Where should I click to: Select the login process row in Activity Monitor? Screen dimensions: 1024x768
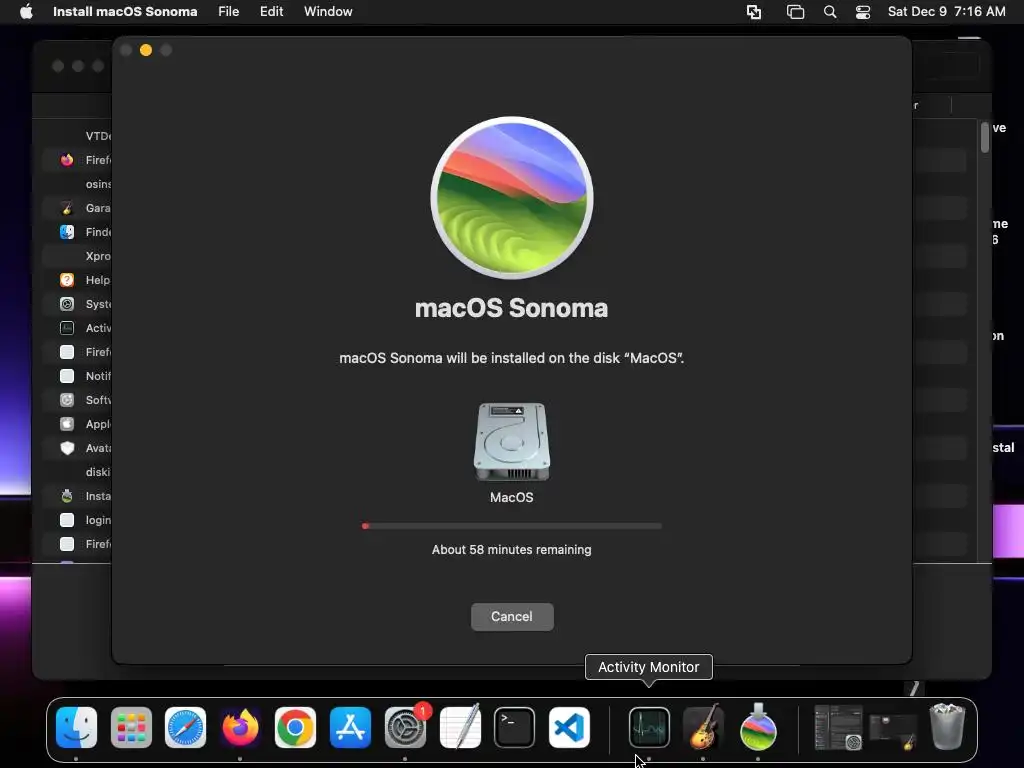click(x=77, y=520)
